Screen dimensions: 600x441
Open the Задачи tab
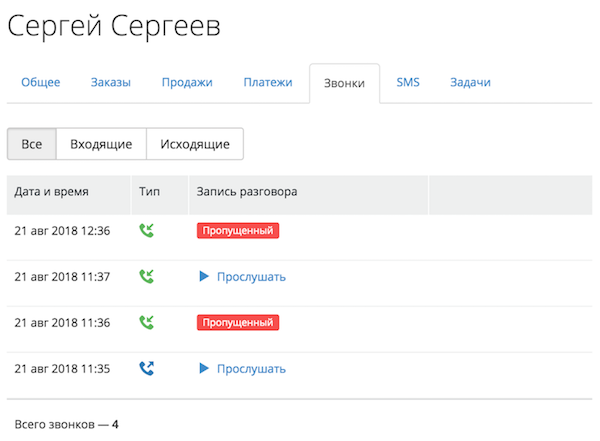pyautogui.click(x=470, y=82)
